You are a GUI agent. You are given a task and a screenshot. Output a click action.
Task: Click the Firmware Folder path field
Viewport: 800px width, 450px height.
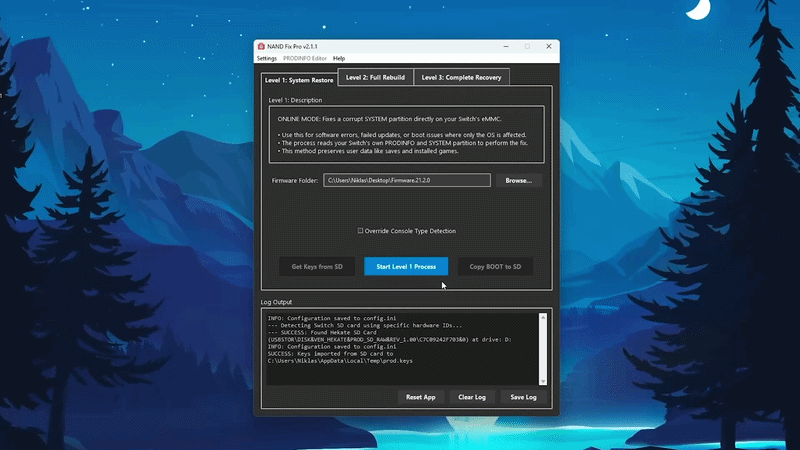407,180
